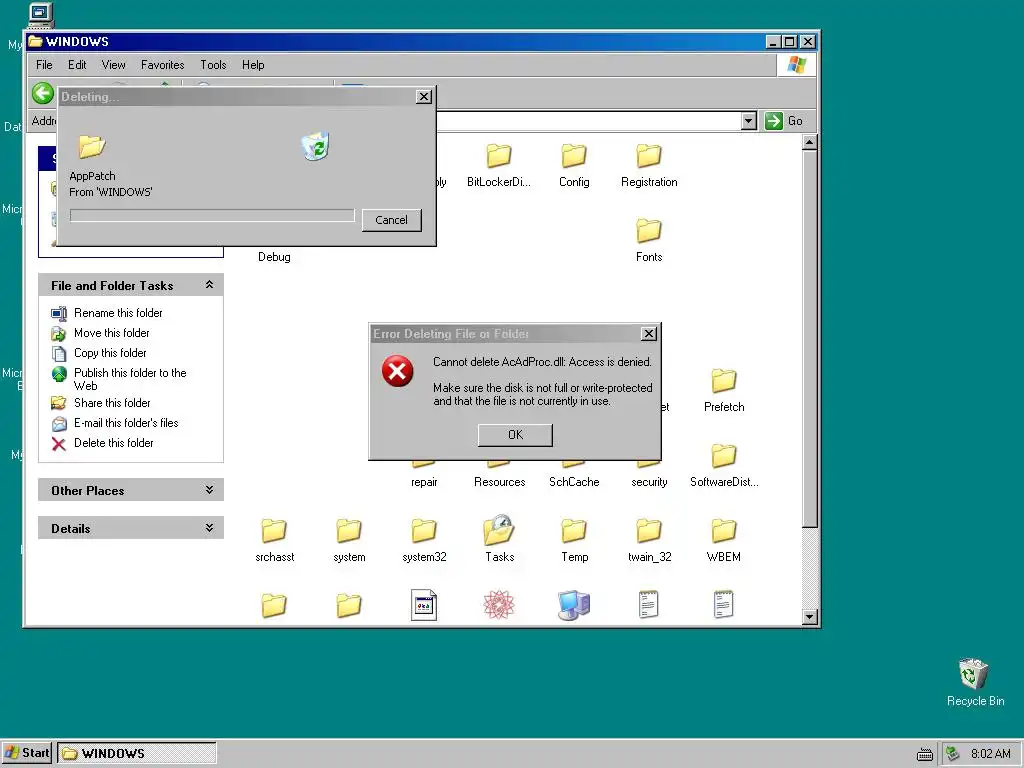Select the system32 folder icon
Viewport: 1024px width, 768px height.
point(424,532)
